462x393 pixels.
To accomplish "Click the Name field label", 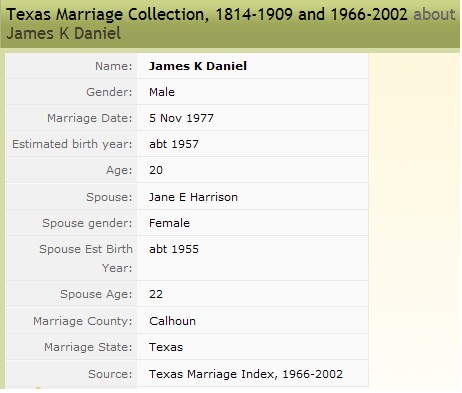I will (x=114, y=66).
